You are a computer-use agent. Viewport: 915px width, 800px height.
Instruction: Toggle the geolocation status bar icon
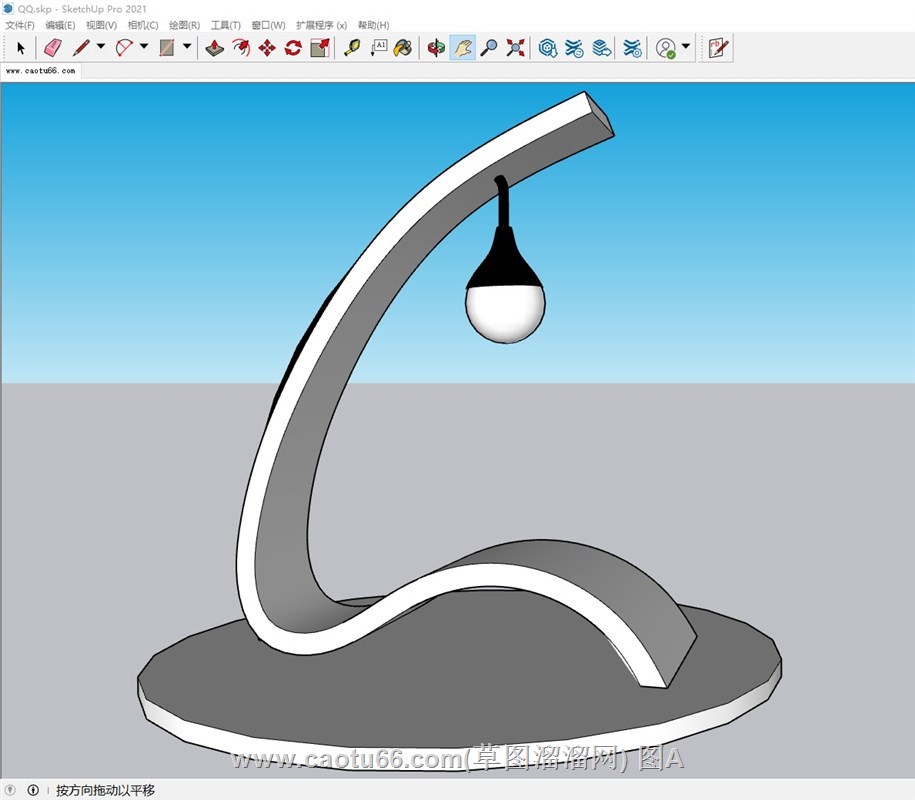10,790
